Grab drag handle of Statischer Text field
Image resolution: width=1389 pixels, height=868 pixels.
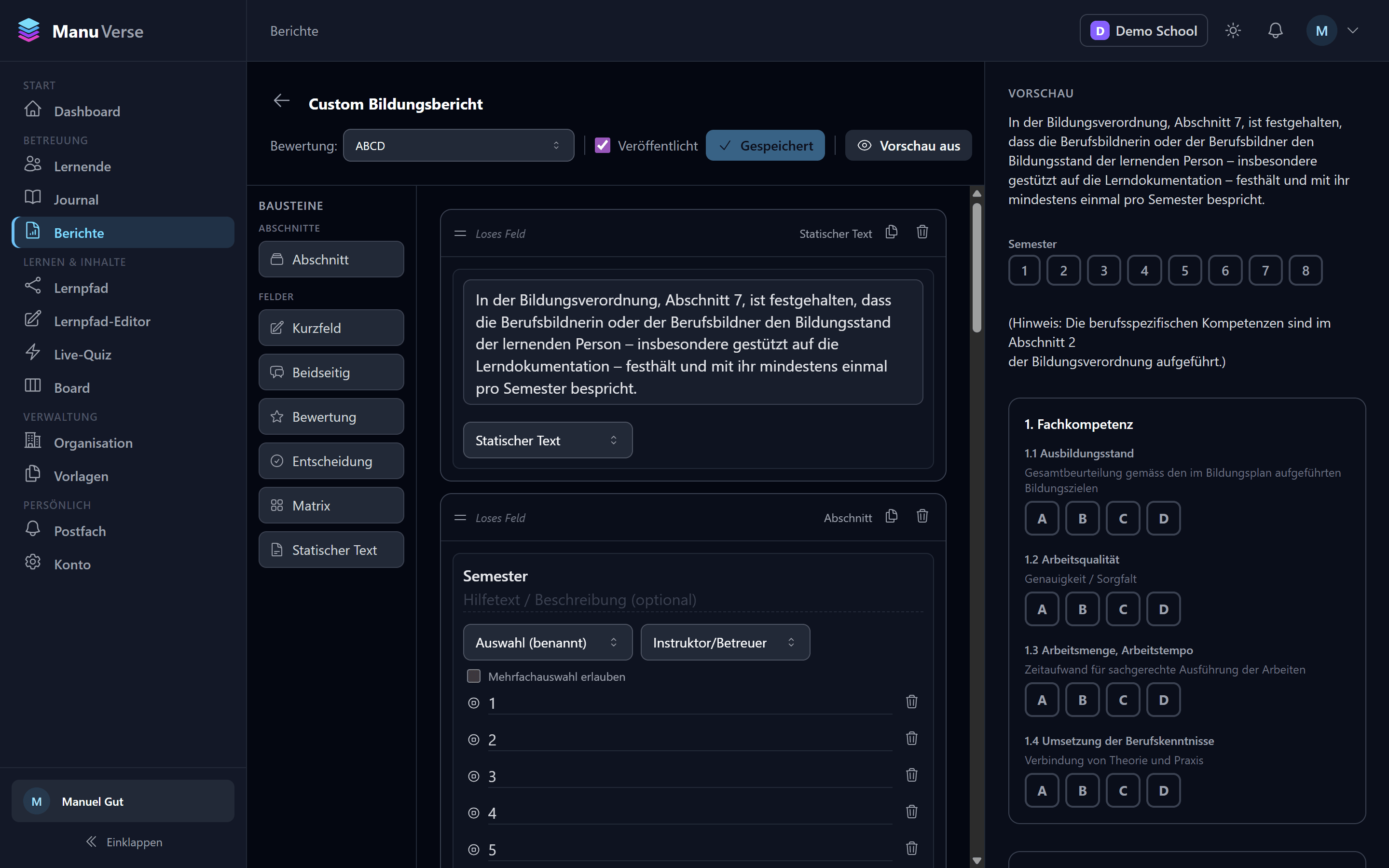460,234
